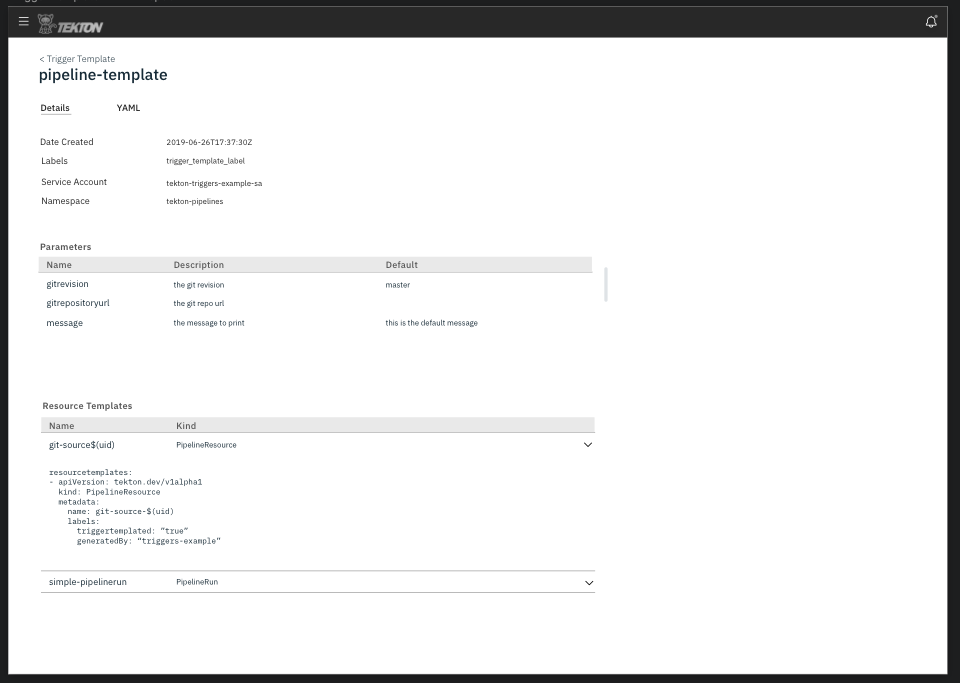Click the date value 2019-06-26T17:37:30Z
This screenshot has height=683, width=960.
click(x=209, y=142)
